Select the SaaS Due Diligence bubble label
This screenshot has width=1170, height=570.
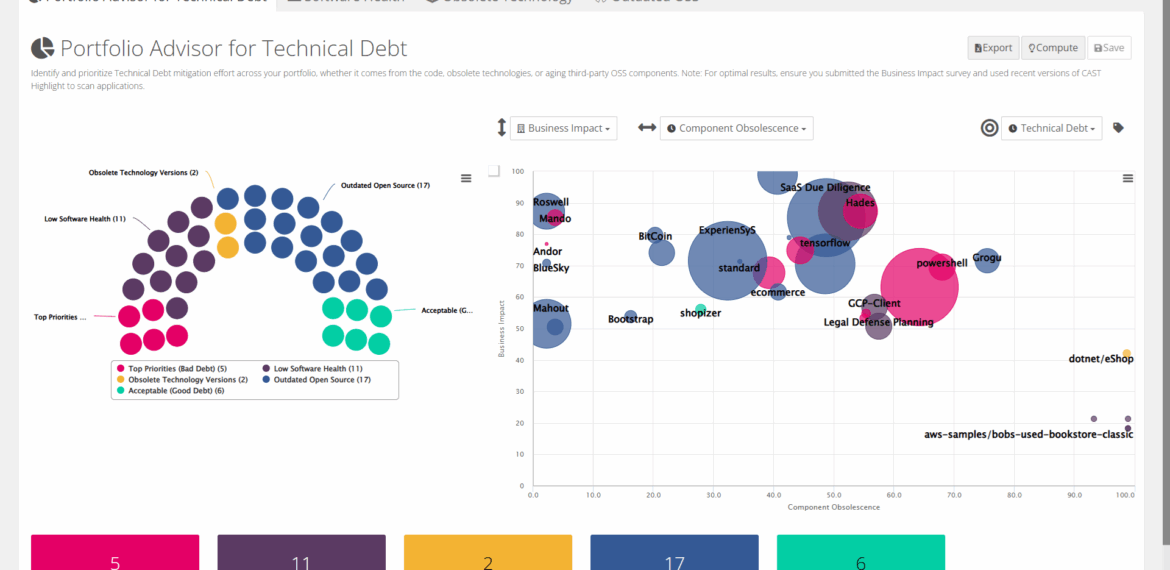(825, 188)
